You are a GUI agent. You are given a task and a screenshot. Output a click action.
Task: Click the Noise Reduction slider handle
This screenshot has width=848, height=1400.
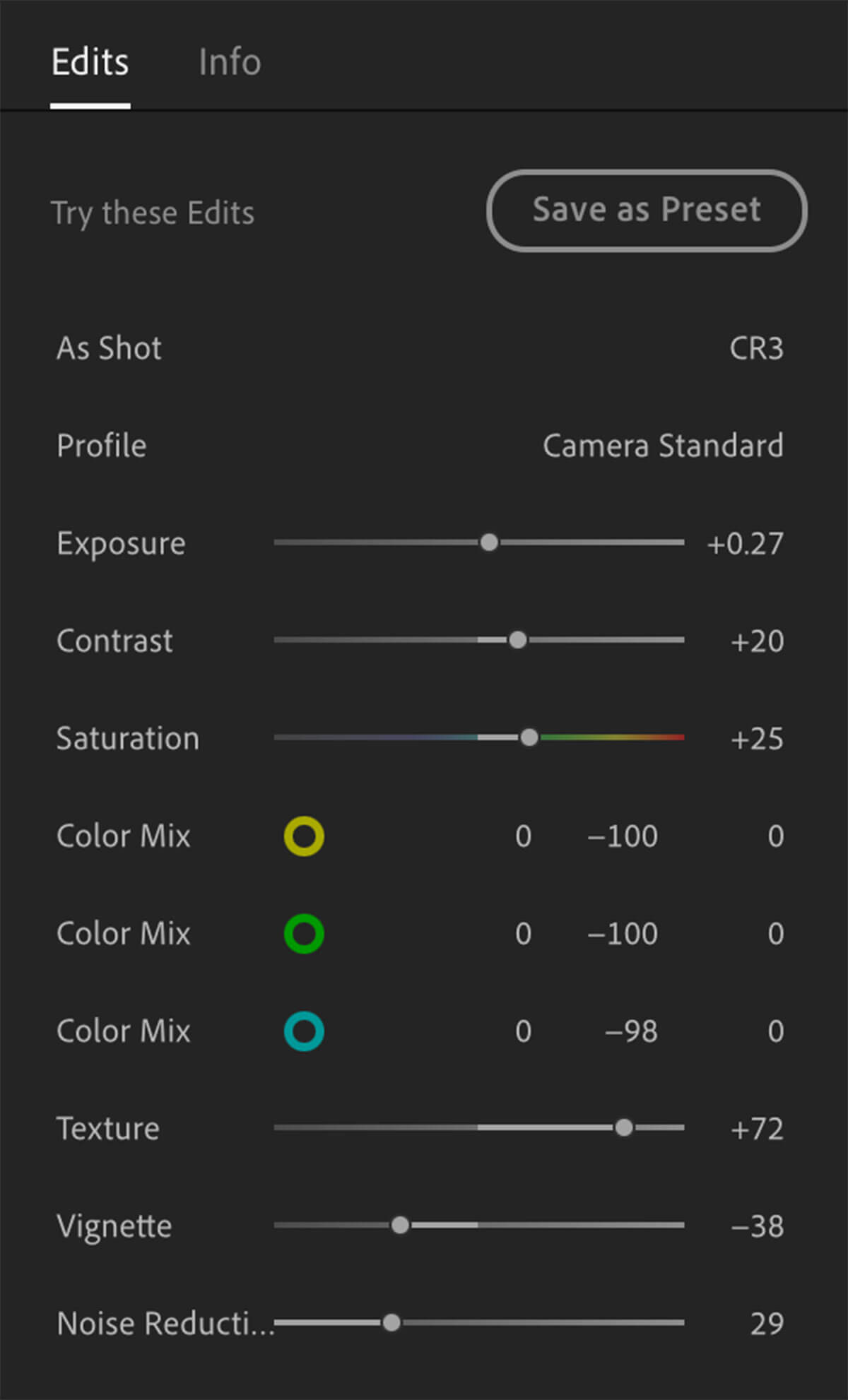coord(391,1322)
